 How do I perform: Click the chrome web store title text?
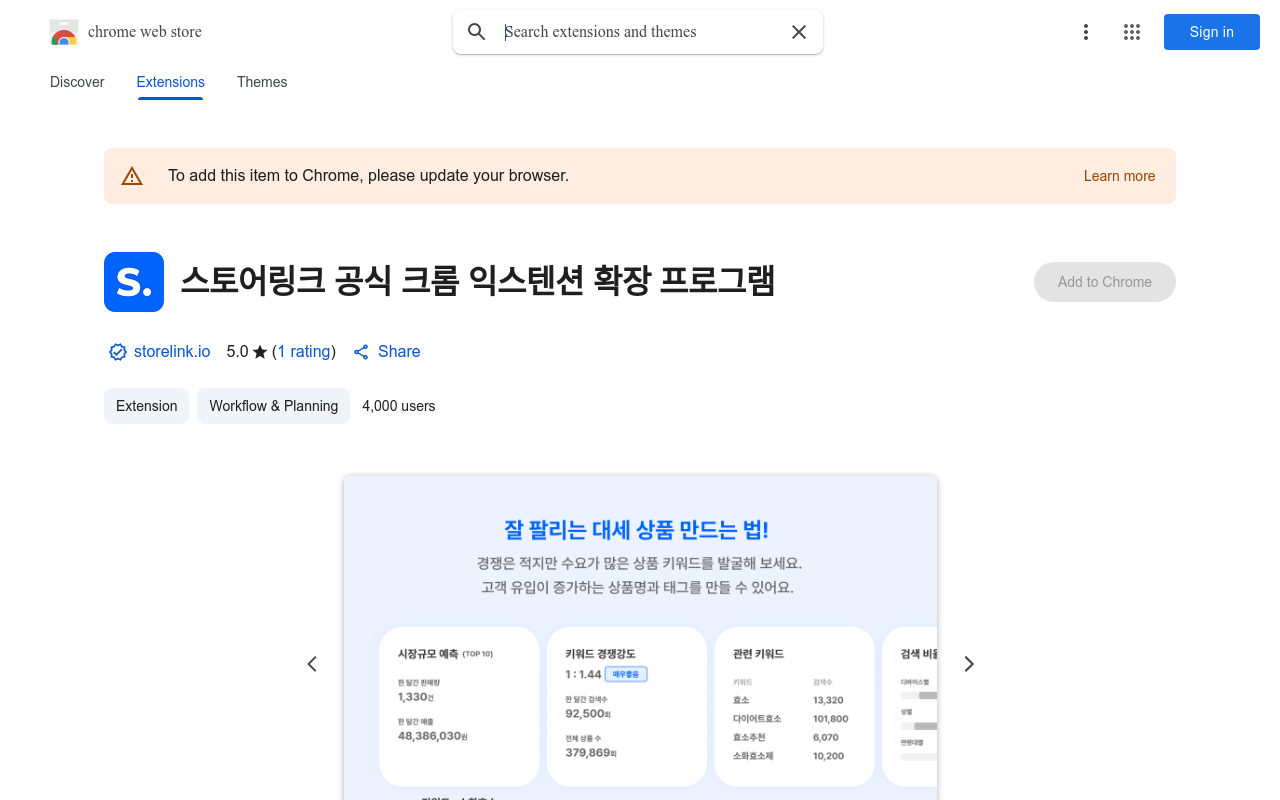point(145,32)
